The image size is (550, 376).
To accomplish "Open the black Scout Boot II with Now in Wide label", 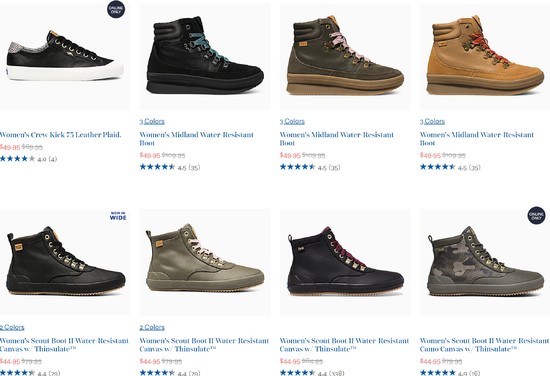I will click(x=66, y=261).
